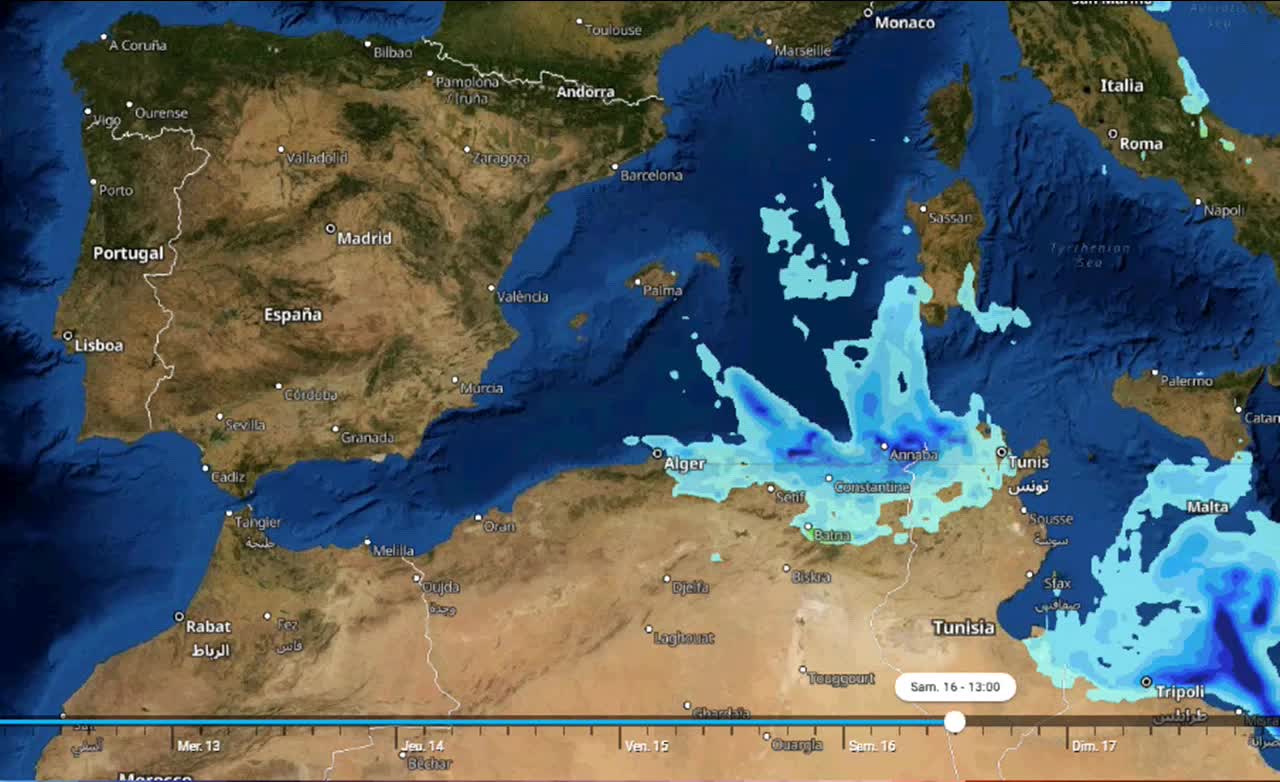This screenshot has height=782, width=1280.
Task: Click the Palma label on the island
Action: coord(663,291)
